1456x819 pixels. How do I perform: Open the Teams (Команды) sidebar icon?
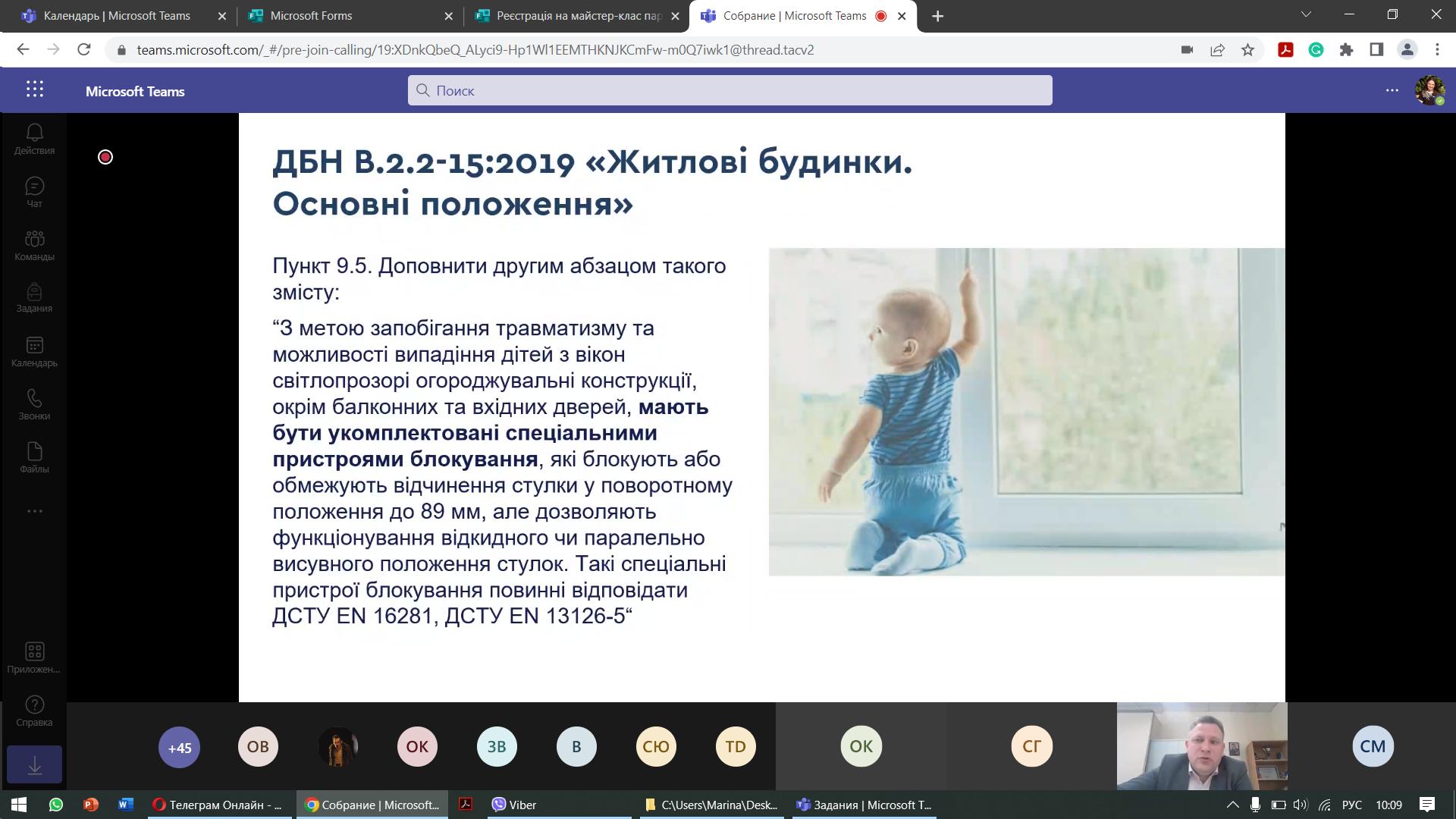click(x=34, y=246)
